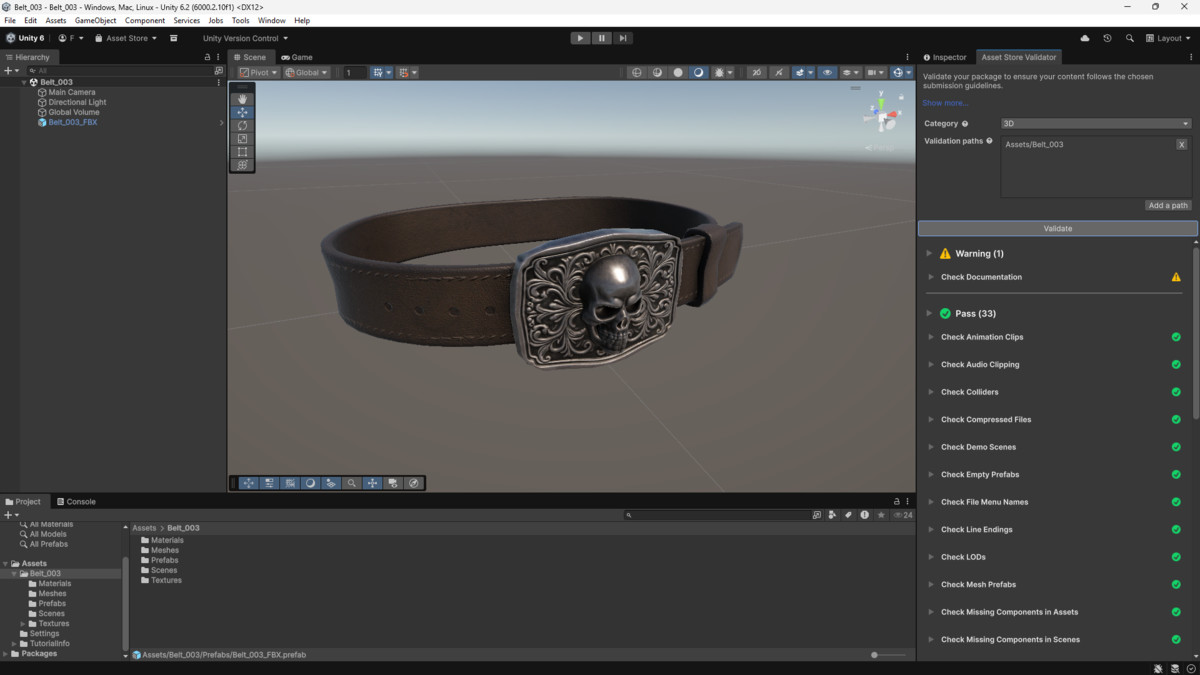Viewport: 1200px width, 675px height.
Task: Open the Global orientation dropdown
Action: [306, 72]
